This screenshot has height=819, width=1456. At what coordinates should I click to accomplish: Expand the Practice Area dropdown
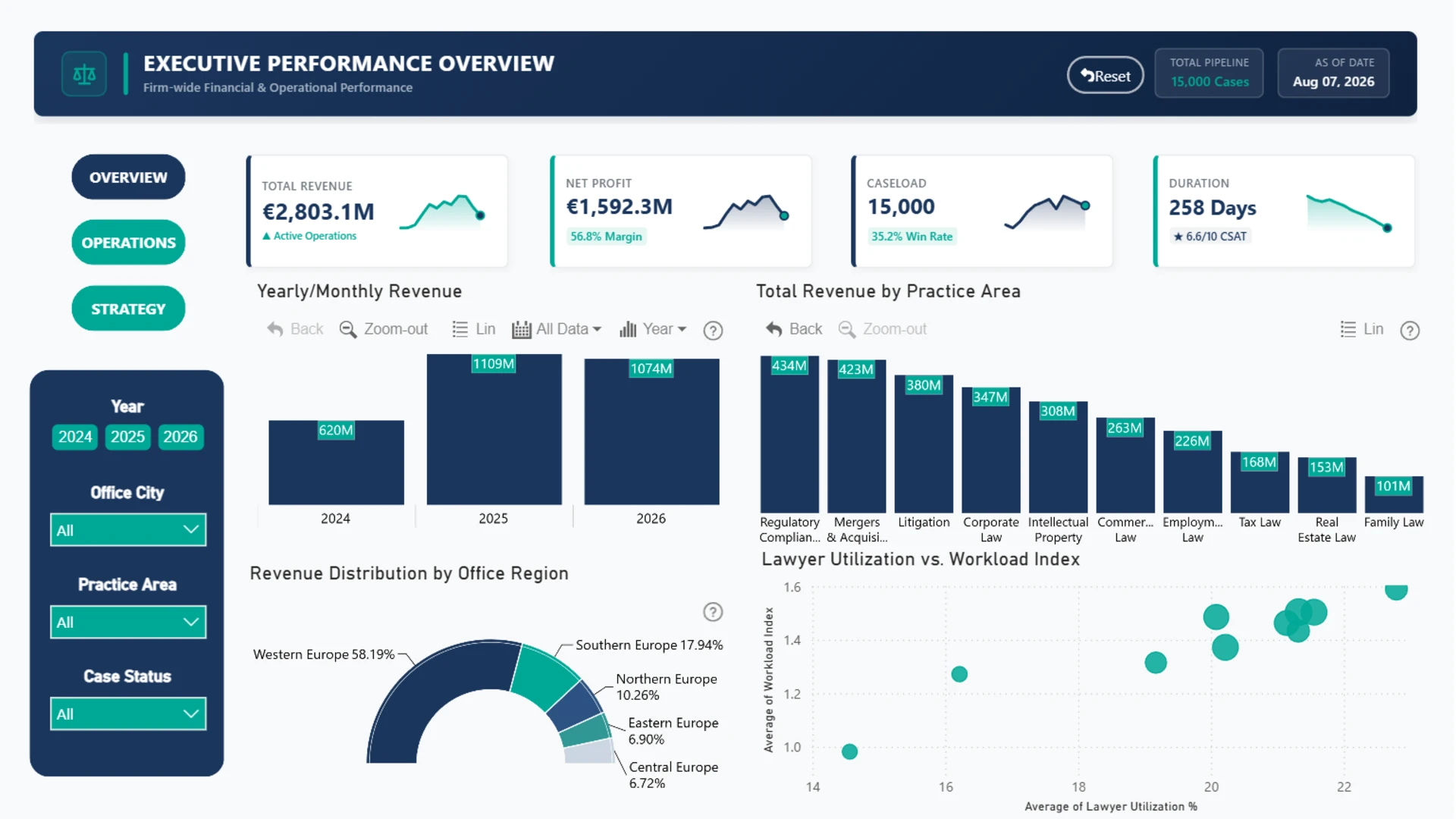coord(128,622)
